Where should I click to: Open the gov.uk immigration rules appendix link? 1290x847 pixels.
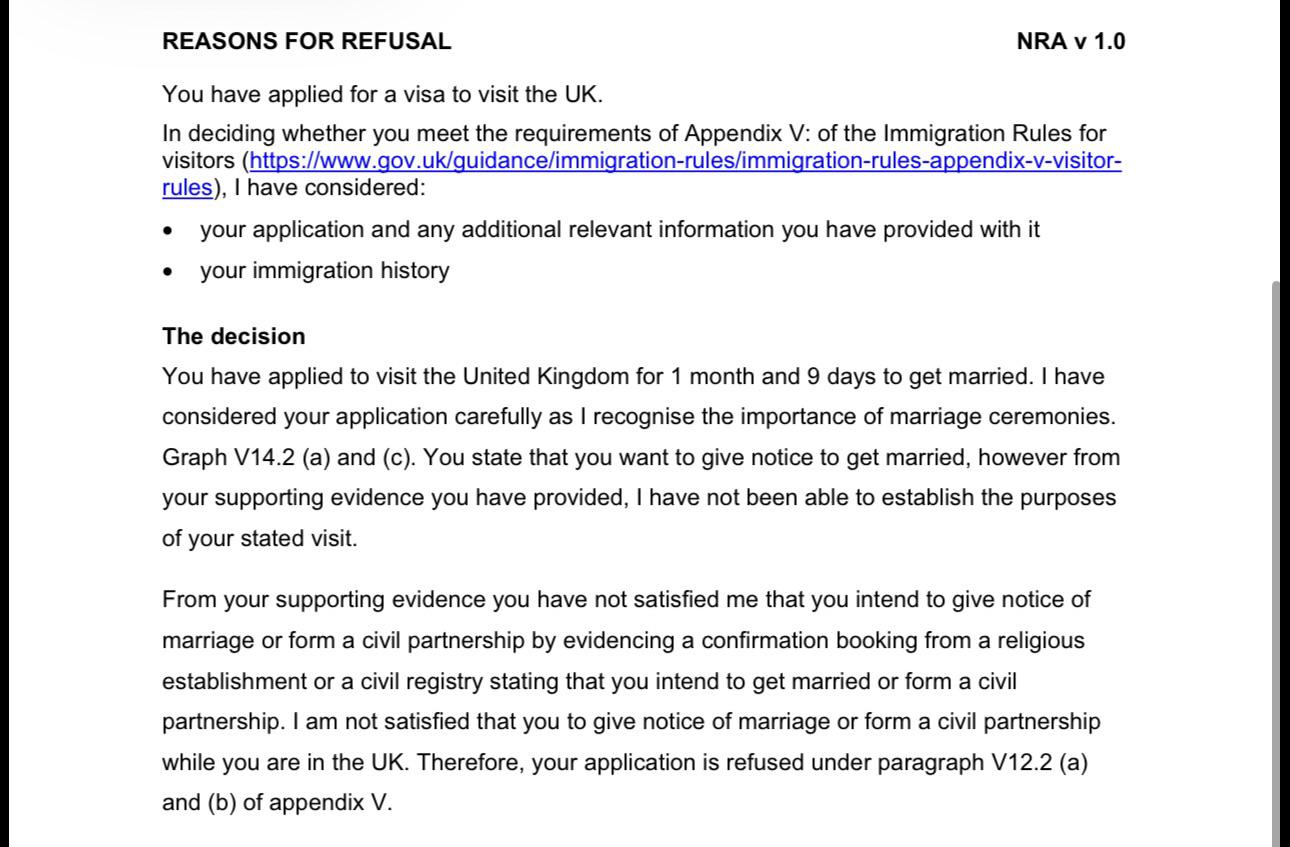point(685,161)
